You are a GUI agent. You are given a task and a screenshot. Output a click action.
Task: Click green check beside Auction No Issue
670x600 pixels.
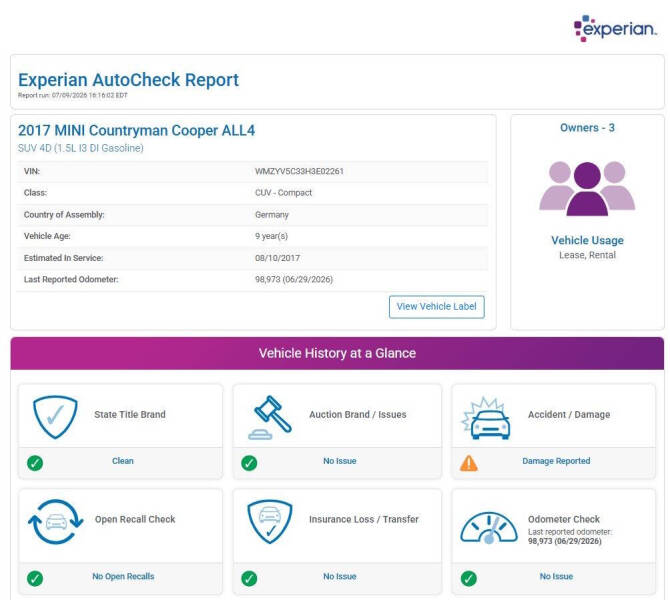pyautogui.click(x=249, y=463)
